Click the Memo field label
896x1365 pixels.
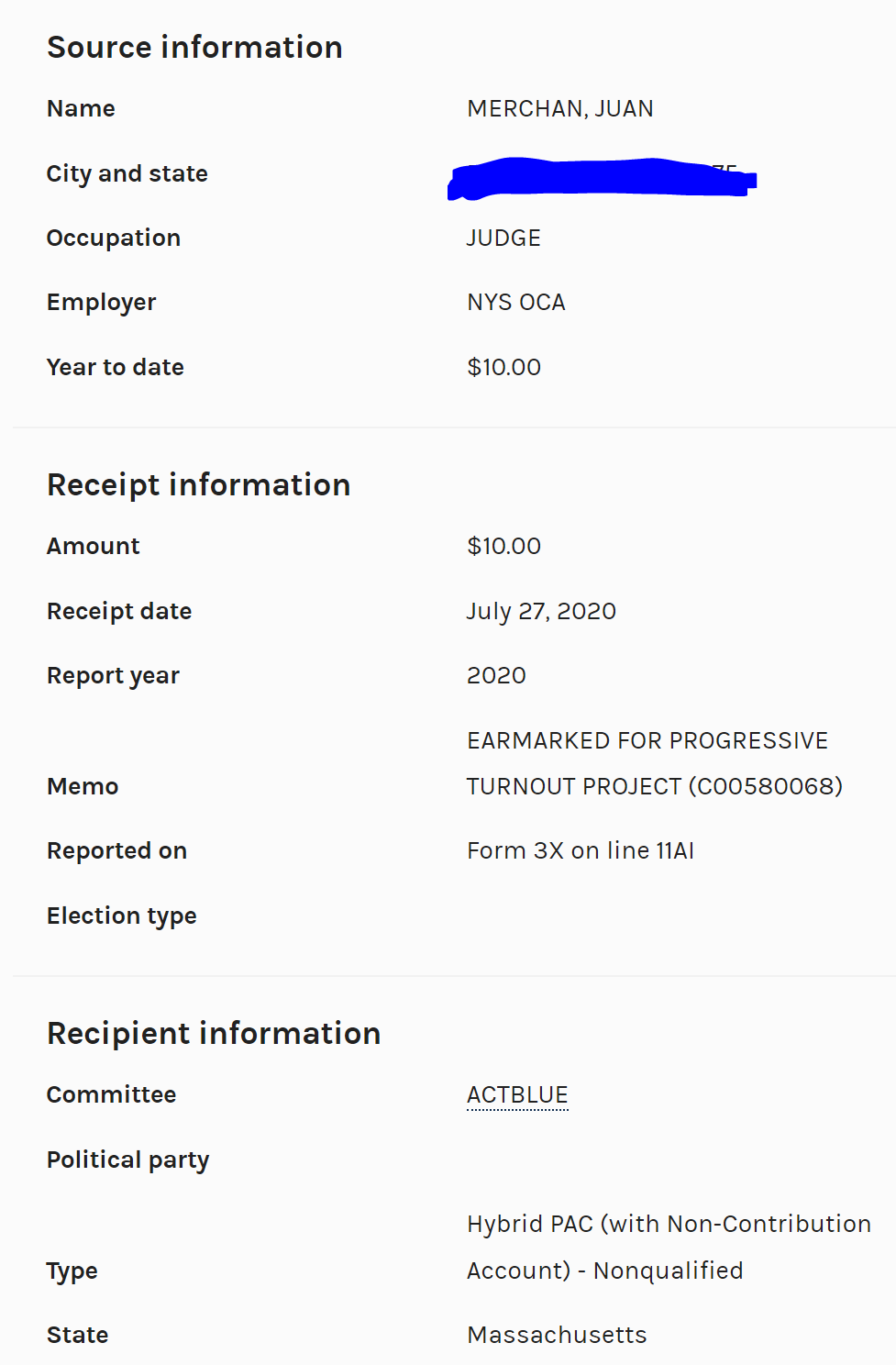tap(83, 787)
